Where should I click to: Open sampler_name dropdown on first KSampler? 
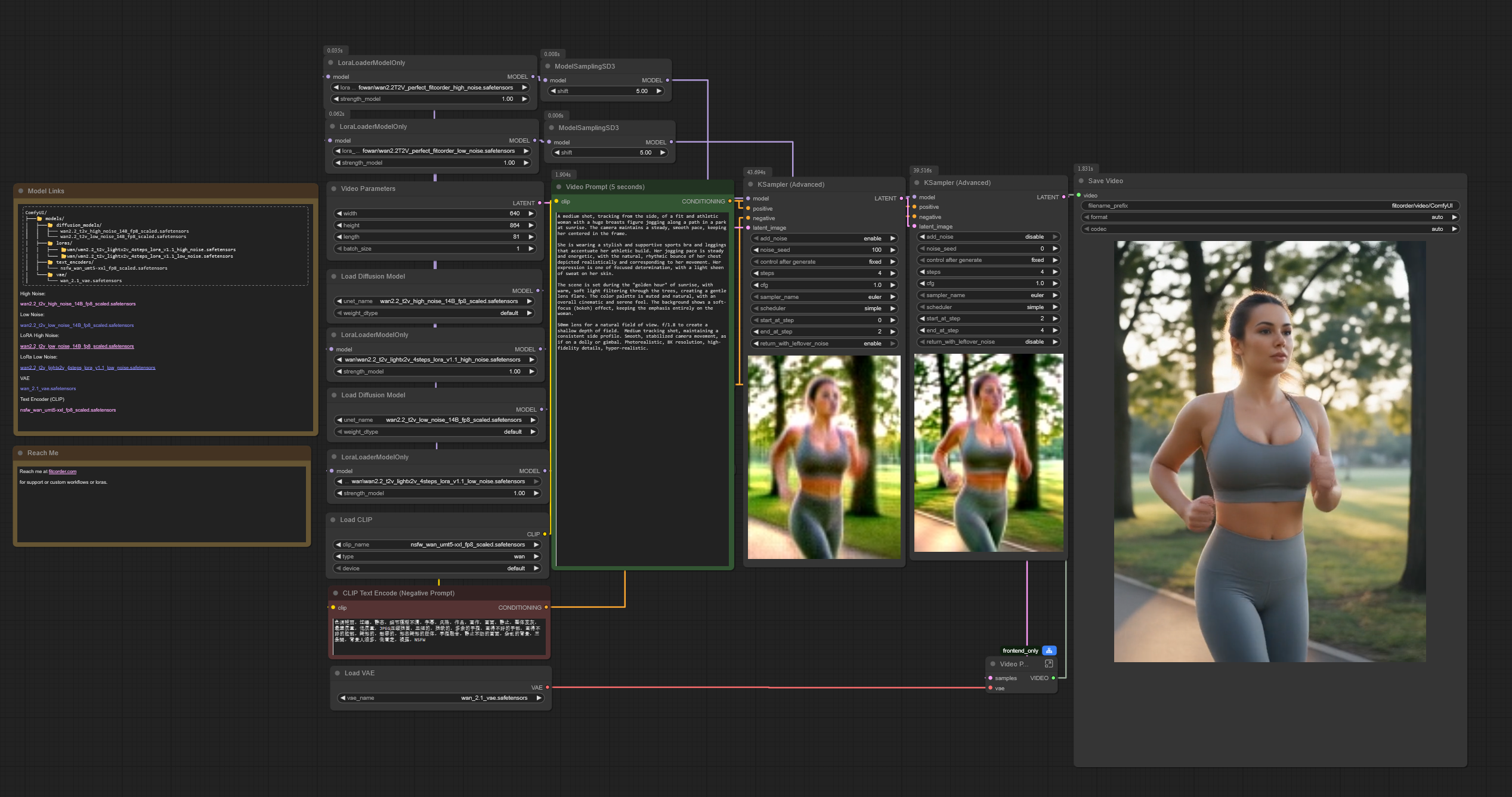click(x=824, y=297)
